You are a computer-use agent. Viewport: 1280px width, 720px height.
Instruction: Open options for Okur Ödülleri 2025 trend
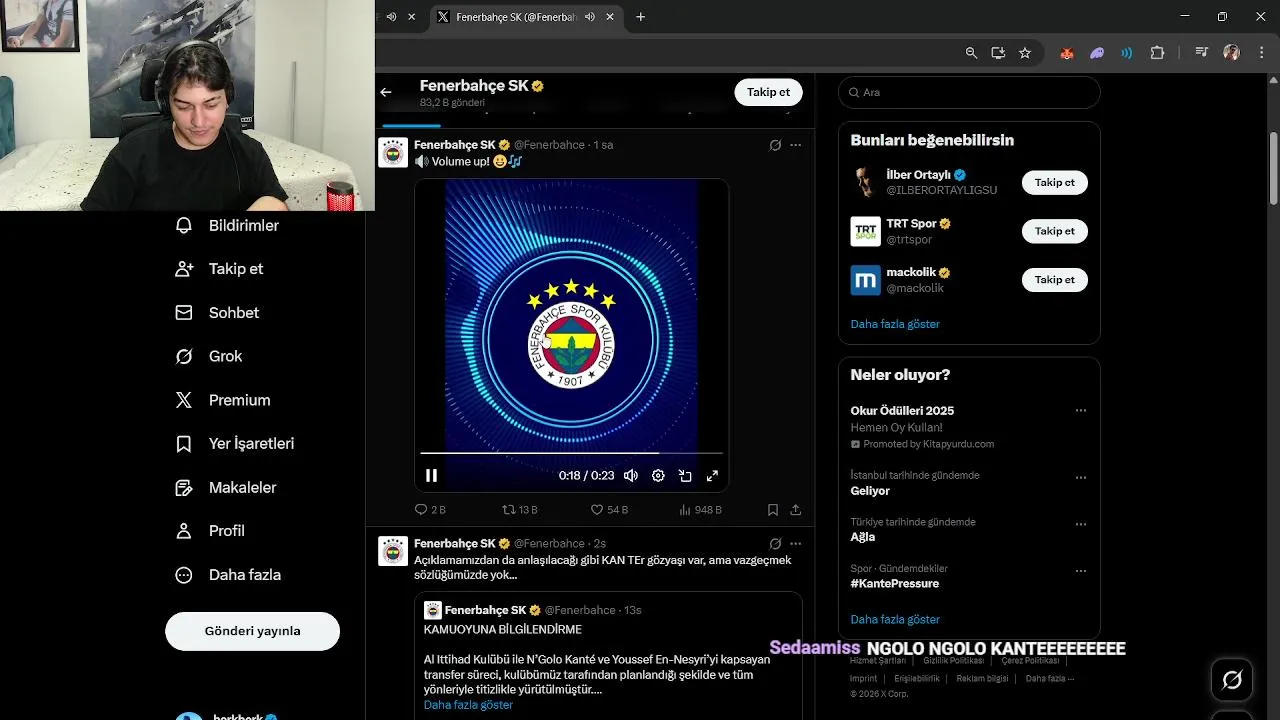click(x=1080, y=411)
